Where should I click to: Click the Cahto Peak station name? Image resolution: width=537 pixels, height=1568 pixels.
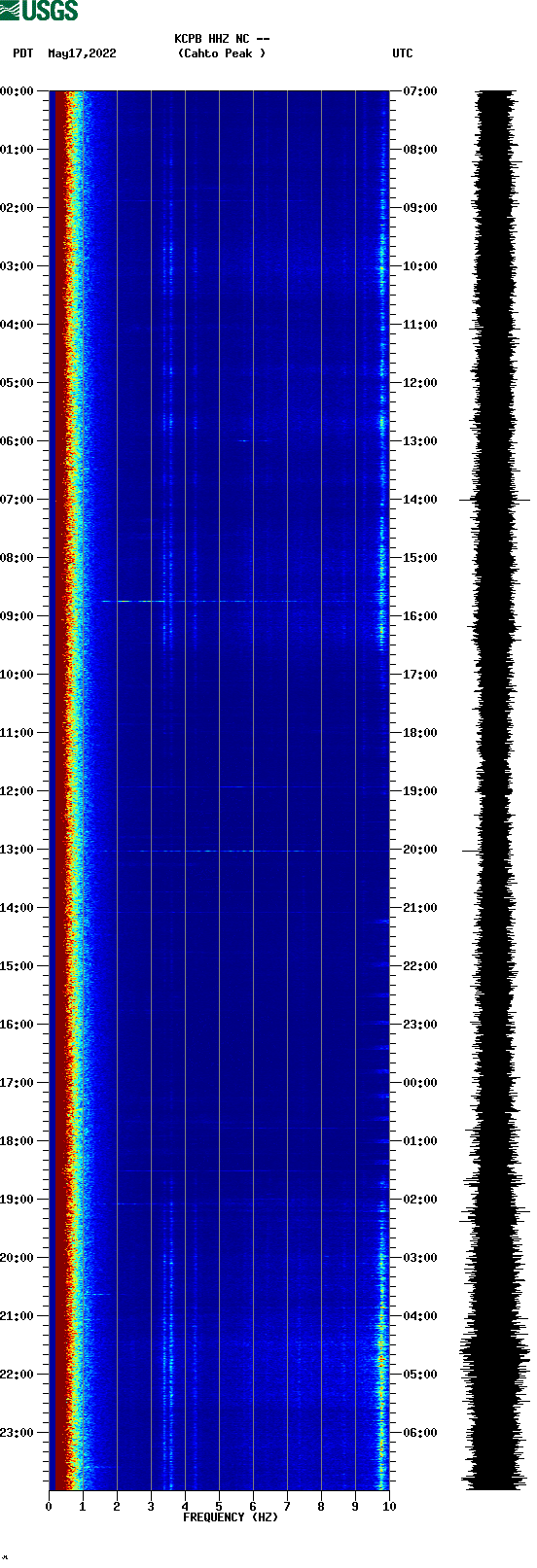pyautogui.click(x=222, y=53)
